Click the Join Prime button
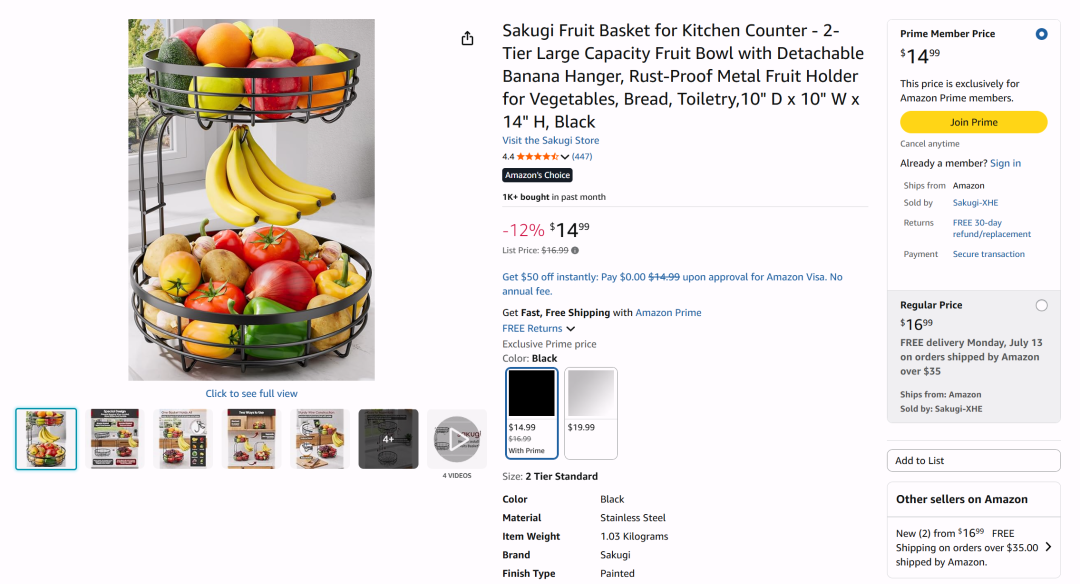 click(973, 122)
